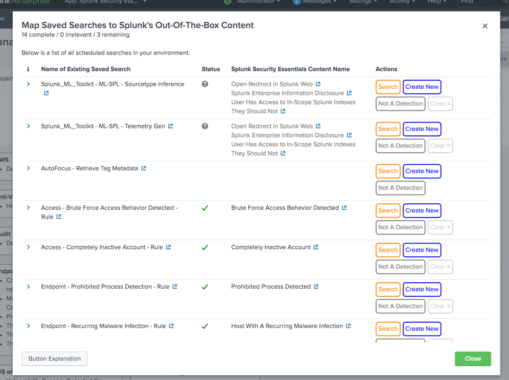Mark Telemetry Gen search as Not A Detection
The image size is (509, 380).
pyautogui.click(x=400, y=146)
